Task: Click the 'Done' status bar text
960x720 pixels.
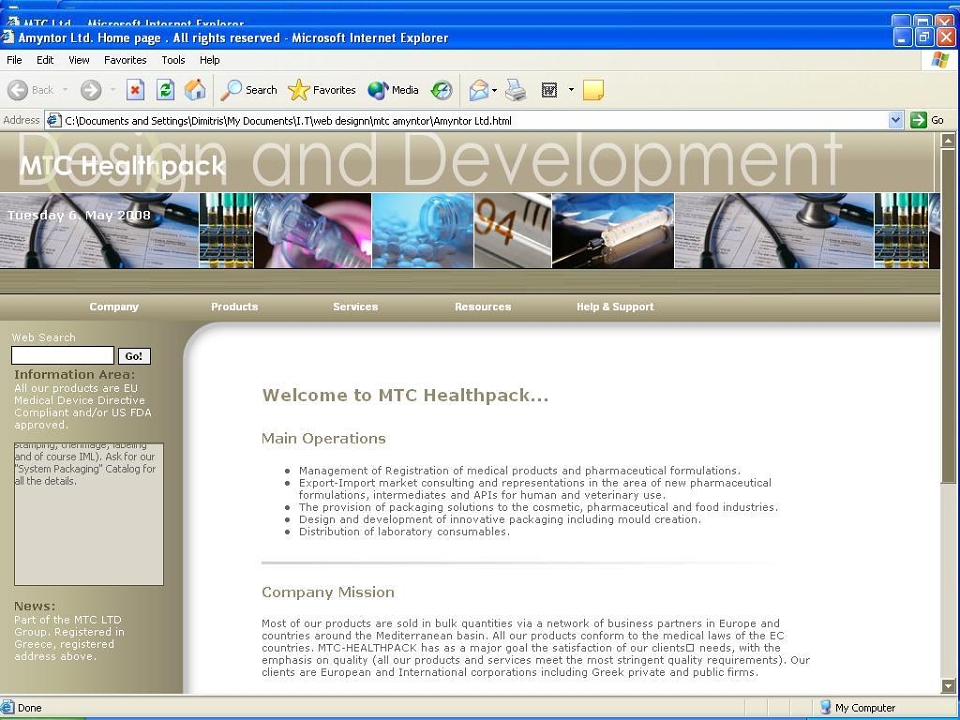Action: [29, 708]
